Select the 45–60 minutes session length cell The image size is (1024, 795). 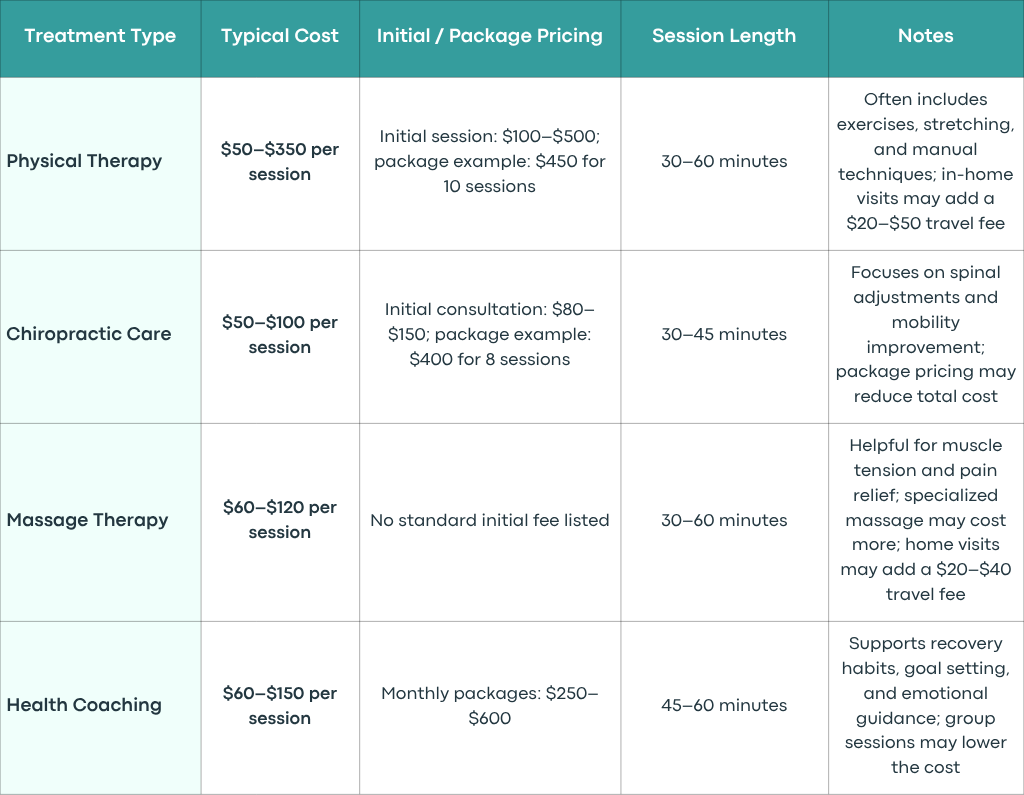[724, 708]
